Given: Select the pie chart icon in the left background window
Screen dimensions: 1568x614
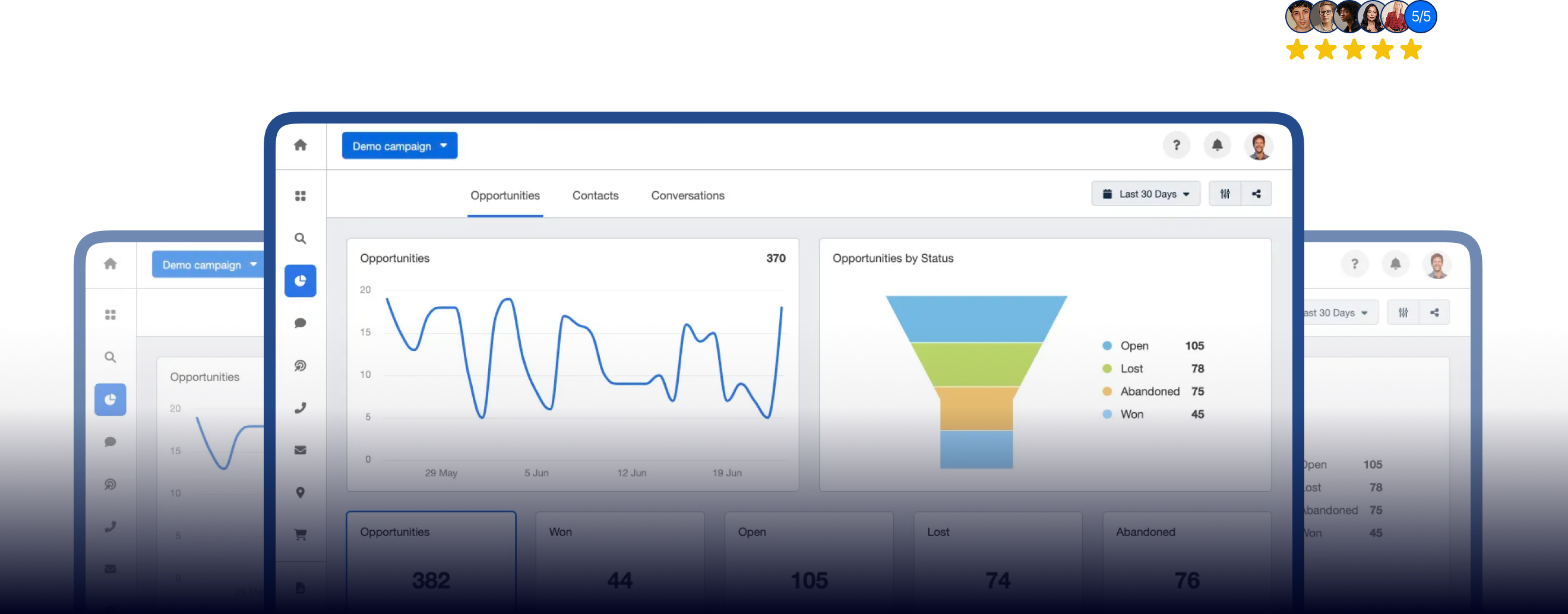Looking at the screenshot, I should 110,399.
